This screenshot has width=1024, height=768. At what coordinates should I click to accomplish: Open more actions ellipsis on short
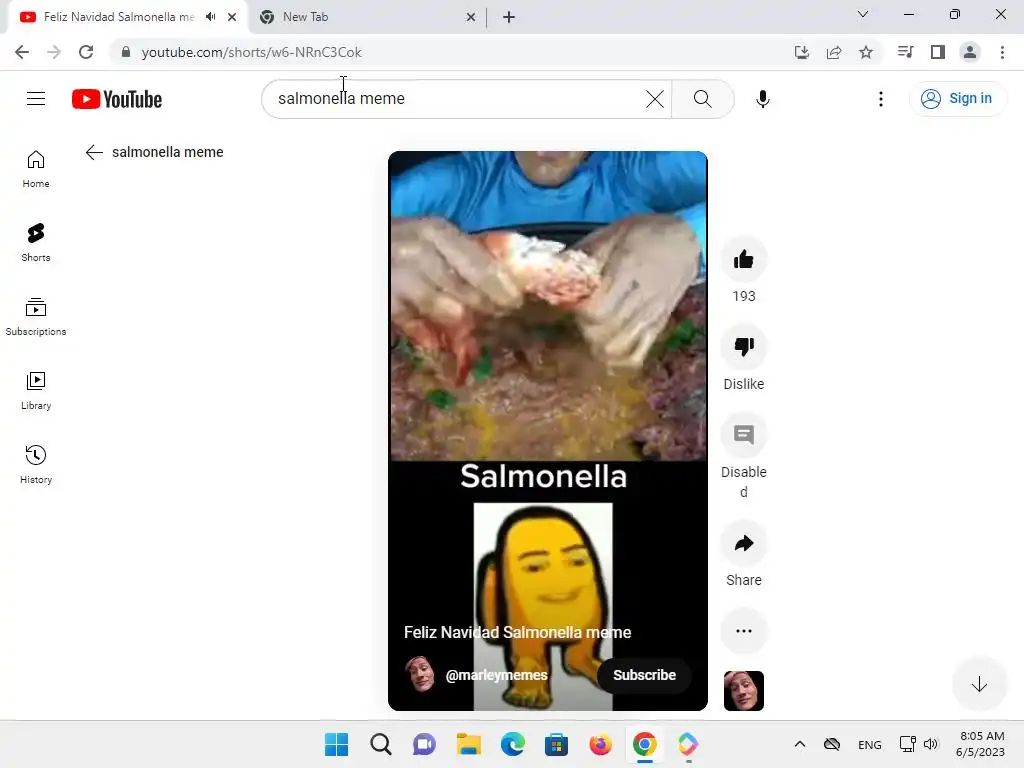click(743, 631)
